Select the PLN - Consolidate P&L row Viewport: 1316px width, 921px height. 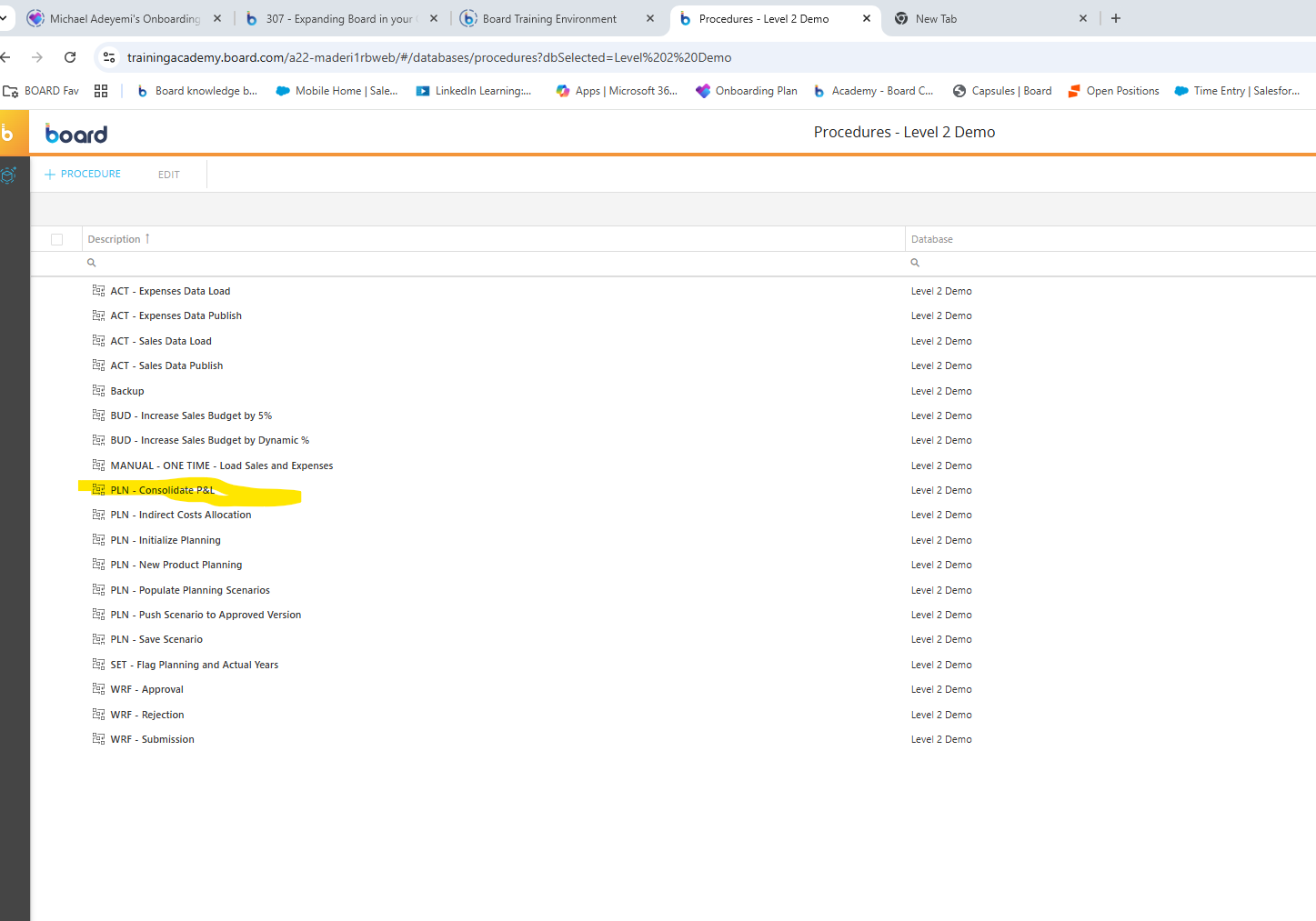coord(673,490)
